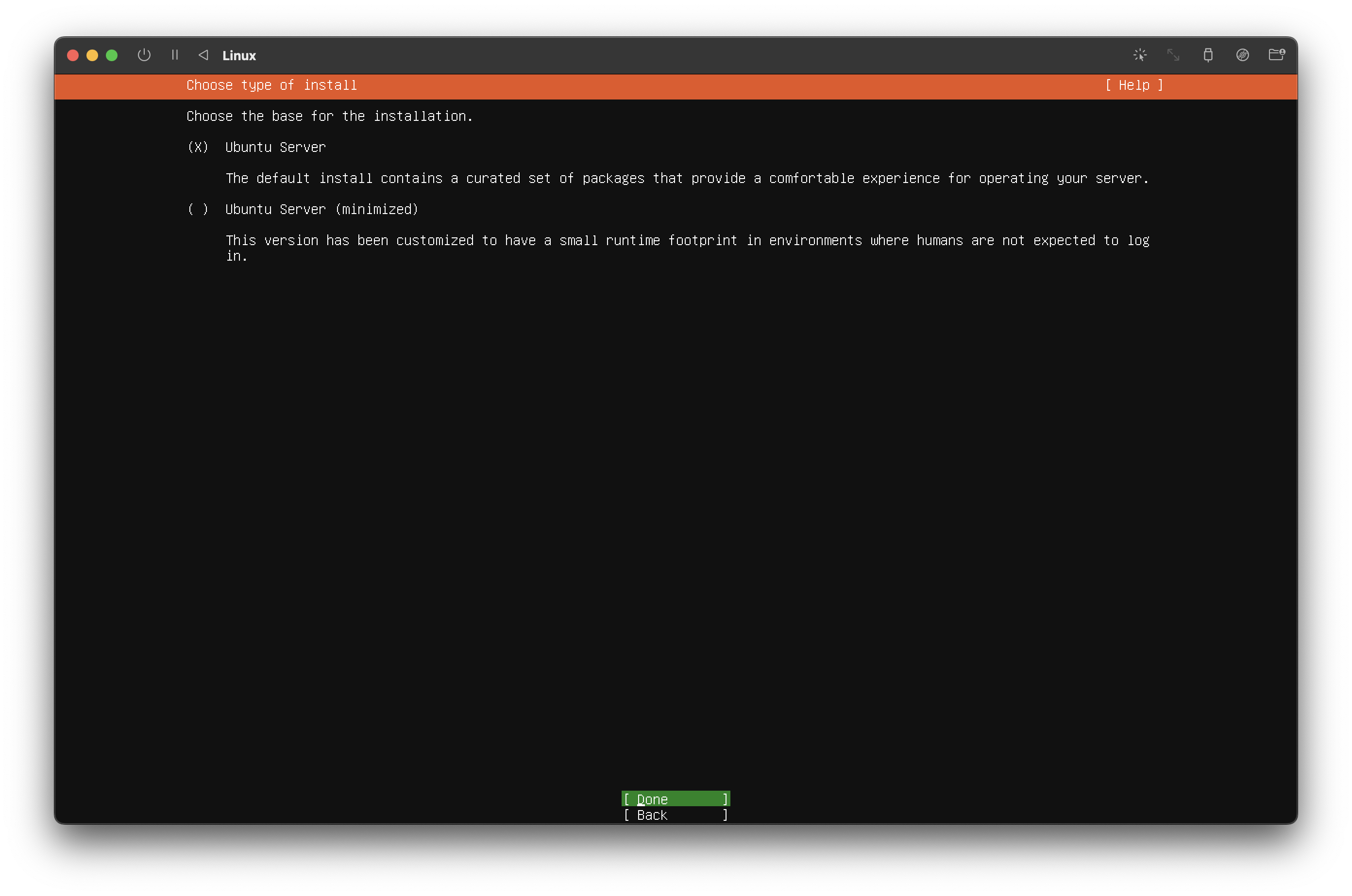Close the Linux VM window
The image size is (1352, 896).
(73, 55)
